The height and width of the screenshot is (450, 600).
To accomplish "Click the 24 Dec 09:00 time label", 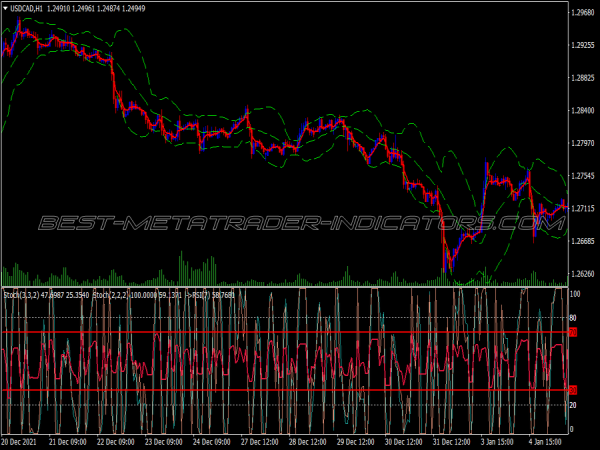I will click(x=212, y=442).
